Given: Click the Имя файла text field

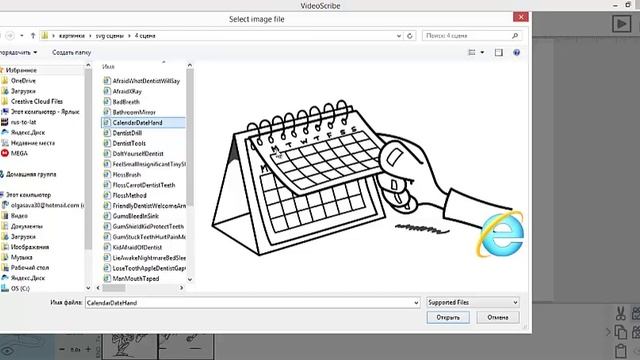Looking at the screenshot, I should coord(250,303).
